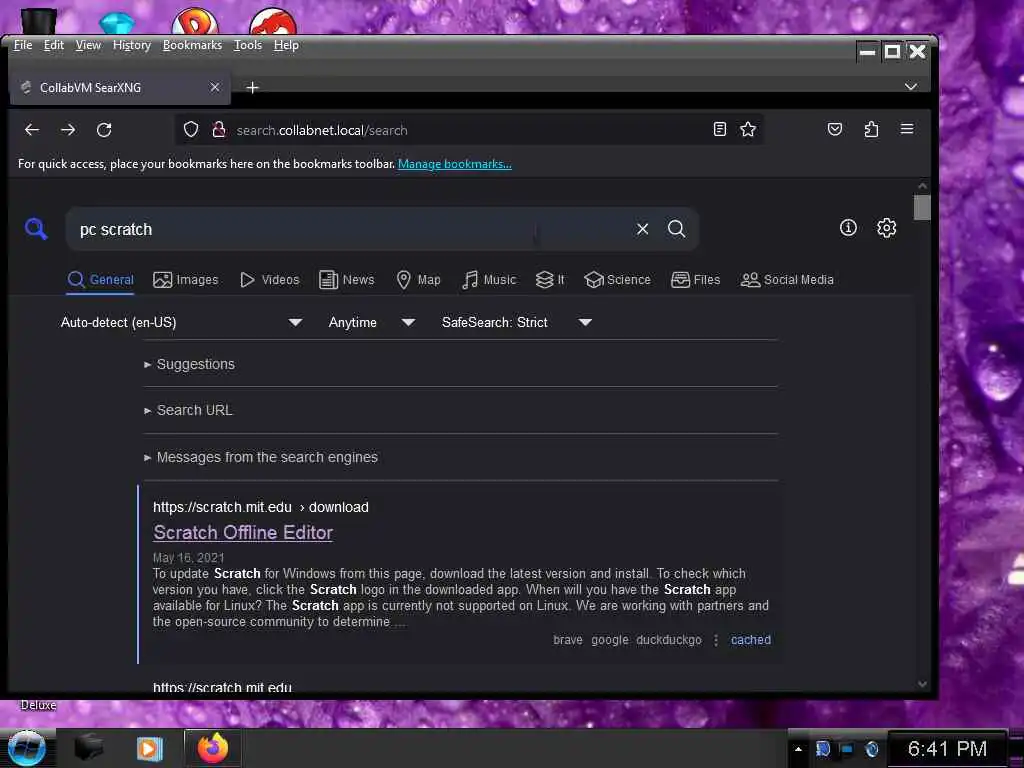This screenshot has width=1024, height=768.
Task: Click the scrollbar down arrow
Action: 922,684
